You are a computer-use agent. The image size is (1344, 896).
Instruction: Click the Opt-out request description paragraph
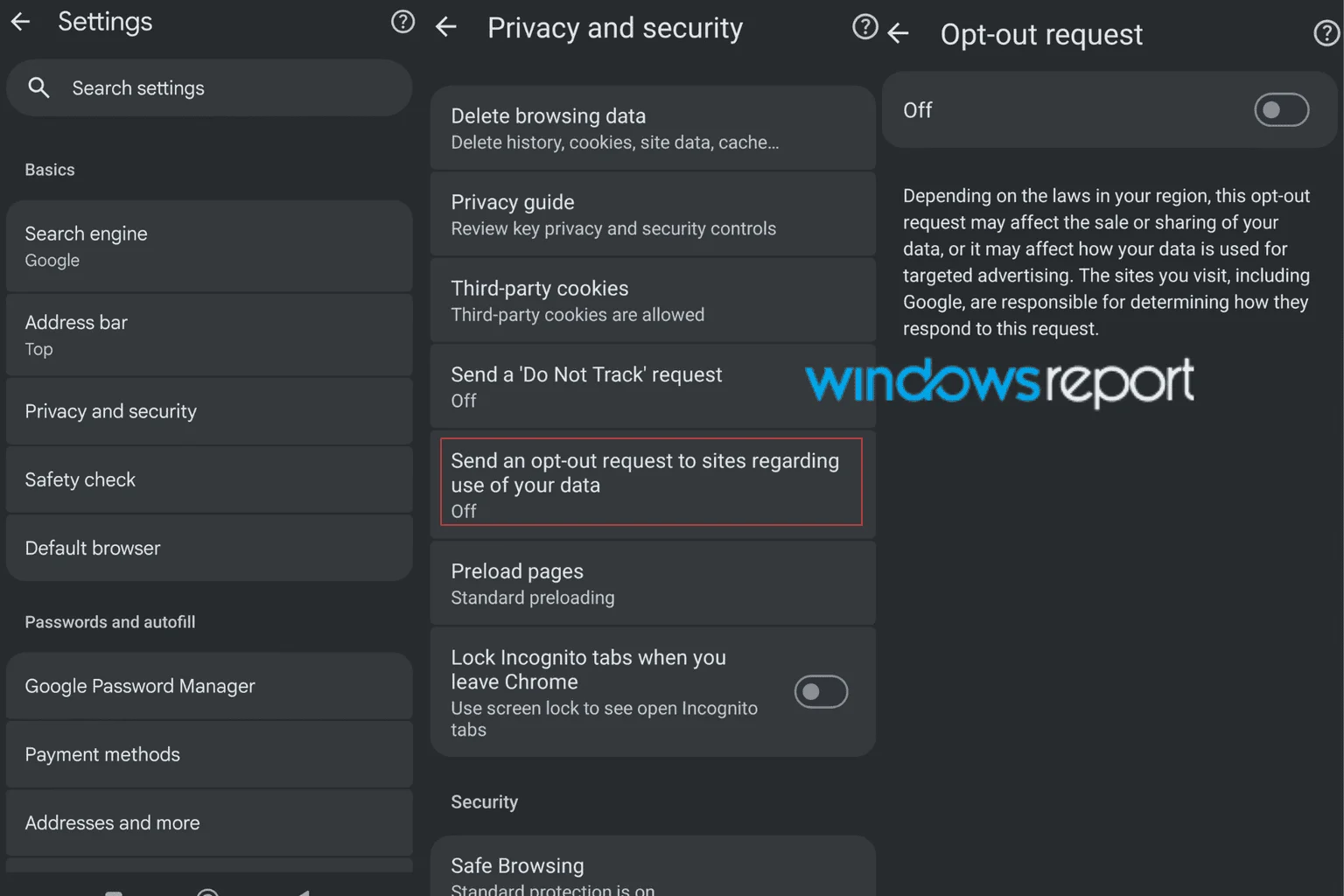tap(1106, 262)
